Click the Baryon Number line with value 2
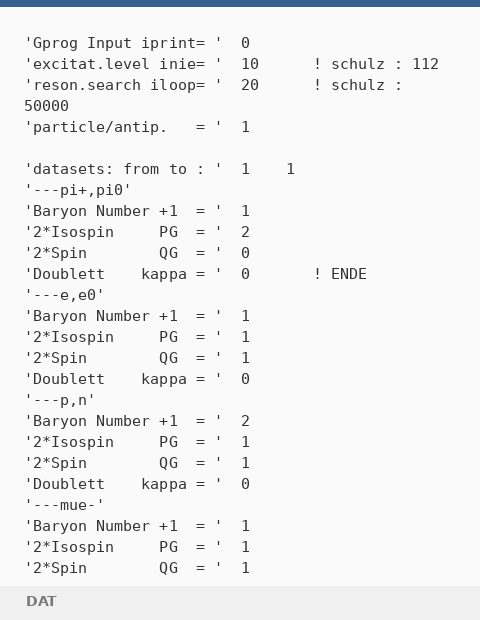The height and width of the screenshot is (620, 480). (137, 421)
